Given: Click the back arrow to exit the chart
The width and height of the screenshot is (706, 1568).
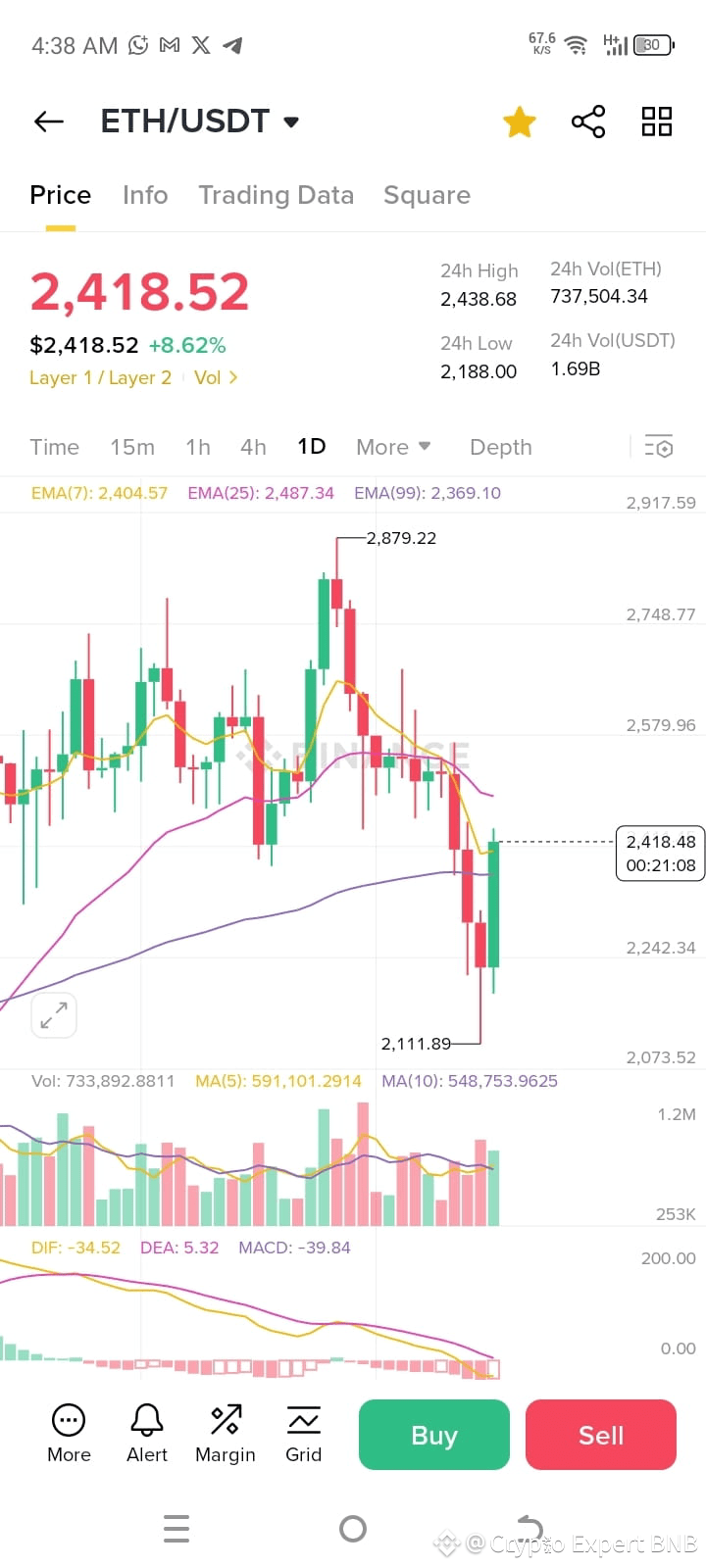Looking at the screenshot, I should [x=47, y=122].
